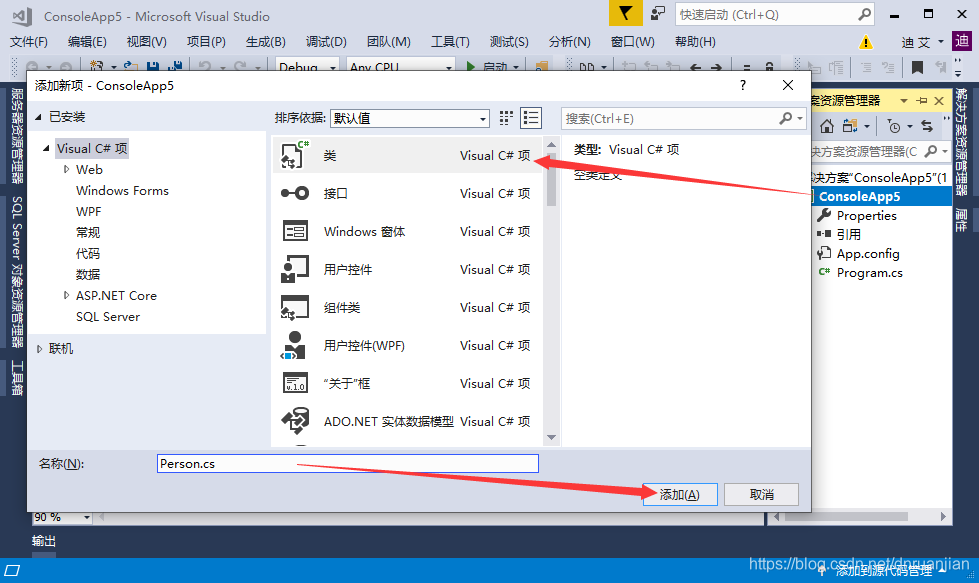Open the purple 迪 account avatar
979x583 pixels.
coord(962,41)
